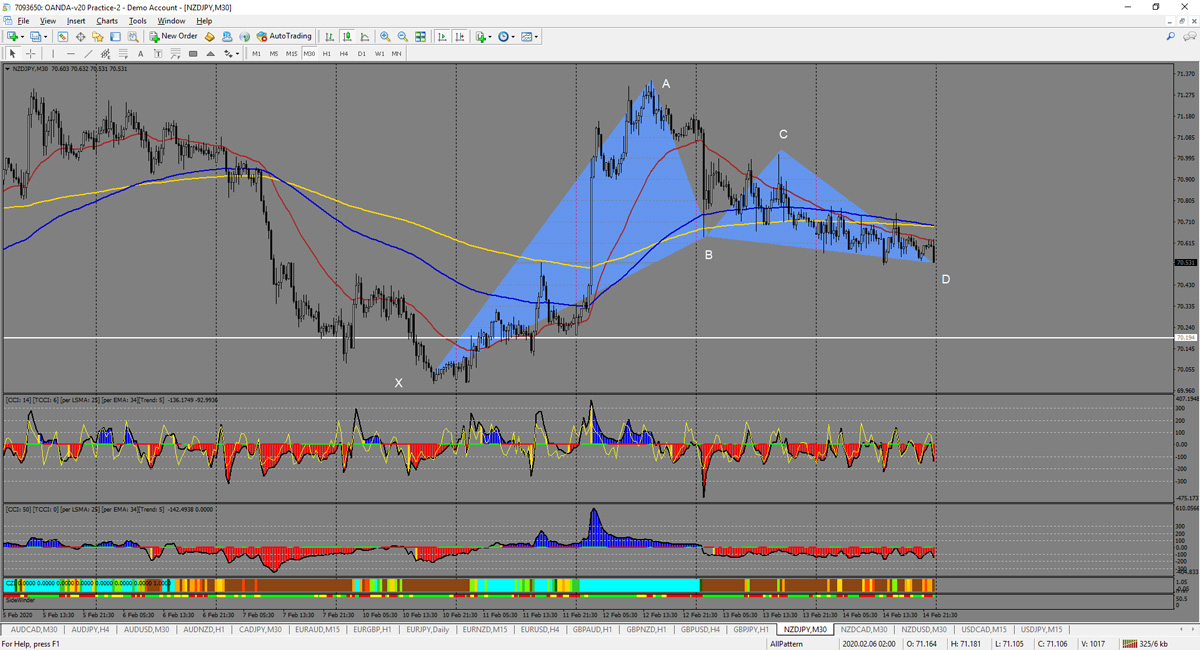This screenshot has height=650, width=1200.
Task: Open the File menu
Action: click(23, 20)
